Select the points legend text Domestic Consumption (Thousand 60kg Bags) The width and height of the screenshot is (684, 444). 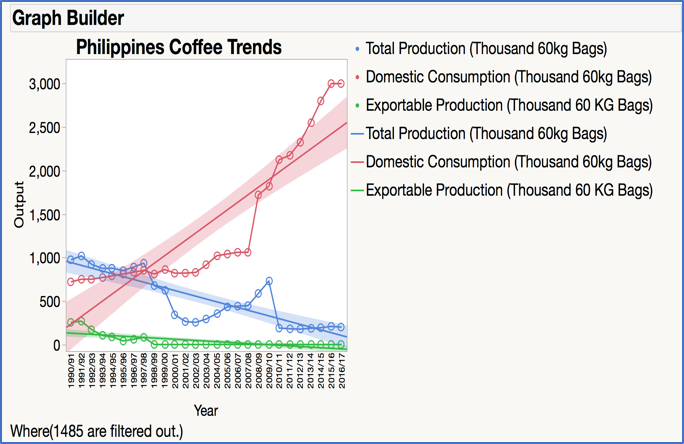(509, 77)
